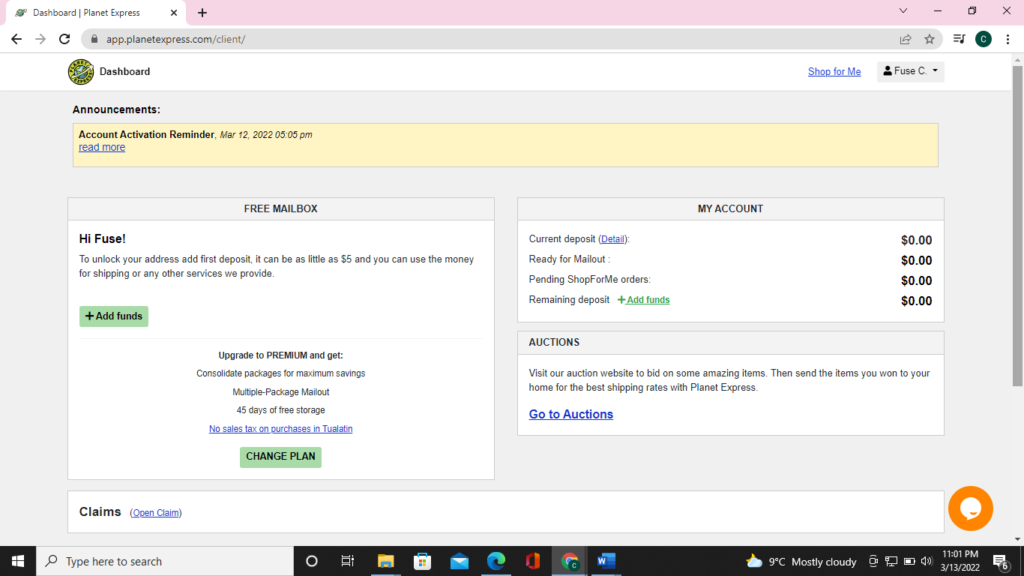Click the Pending ShopForMe orders label
The height and width of the screenshot is (576, 1024).
click(x=590, y=280)
